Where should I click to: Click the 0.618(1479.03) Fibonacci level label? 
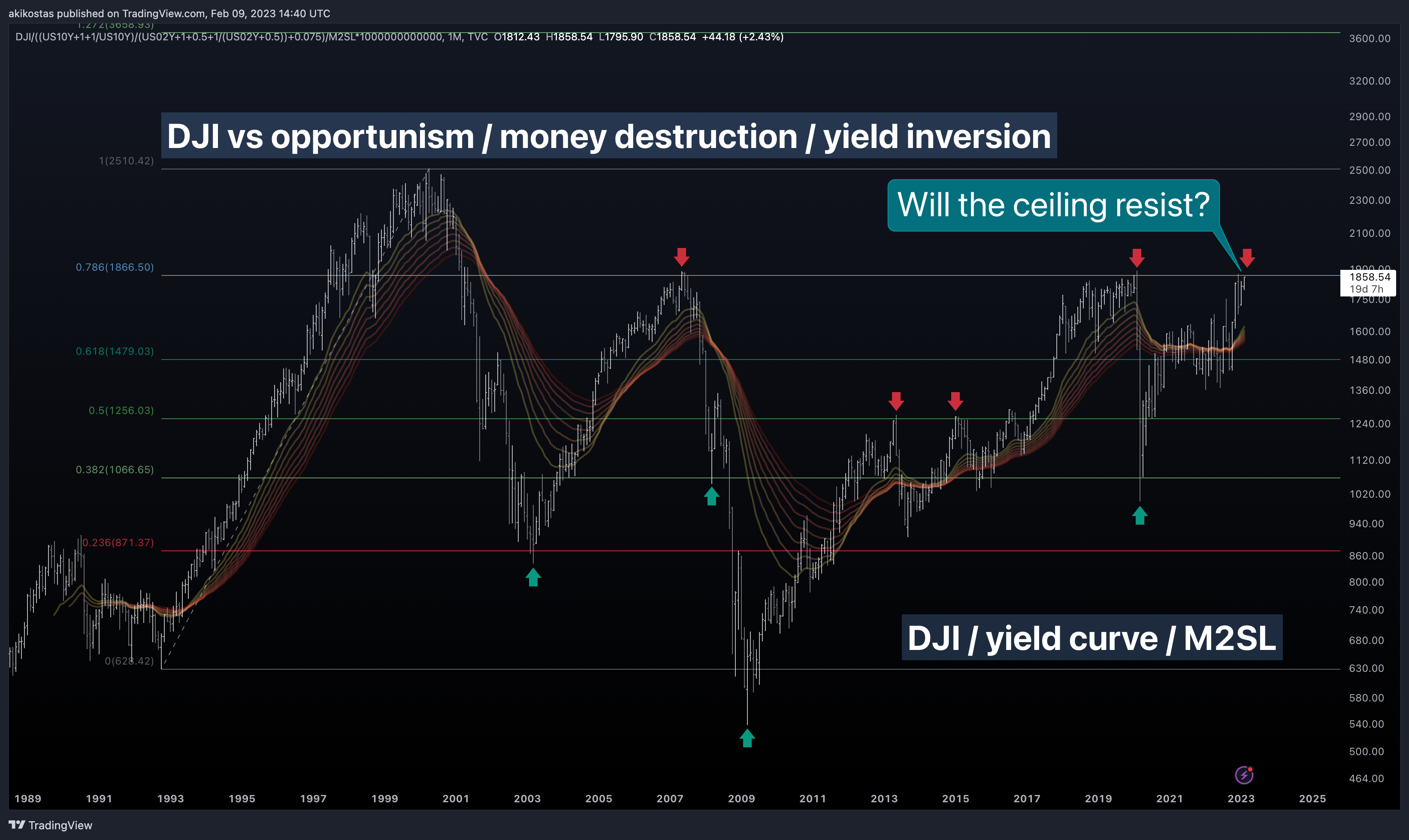pyautogui.click(x=115, y=351)
